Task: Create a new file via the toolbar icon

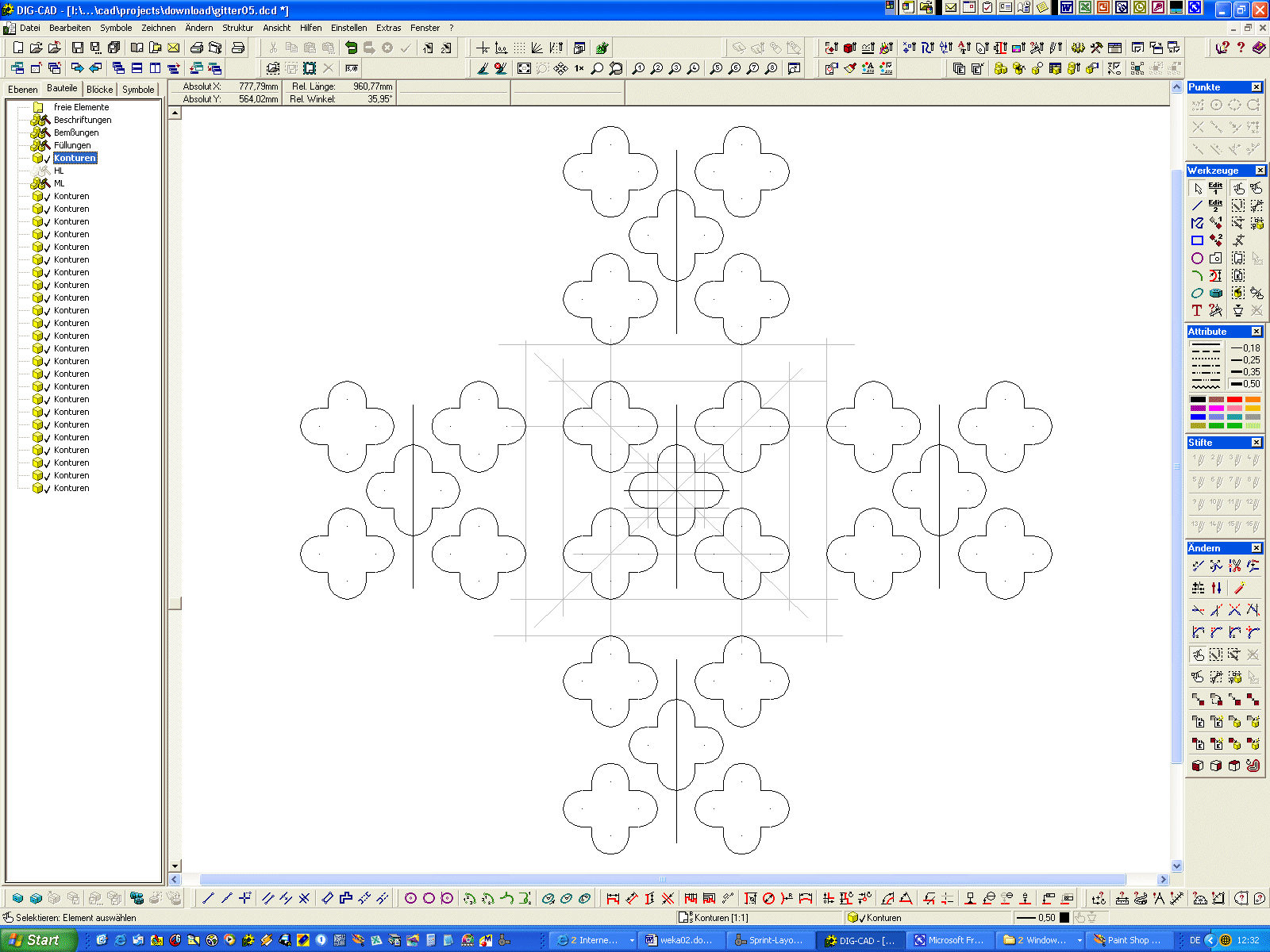Action: [18, 48]
